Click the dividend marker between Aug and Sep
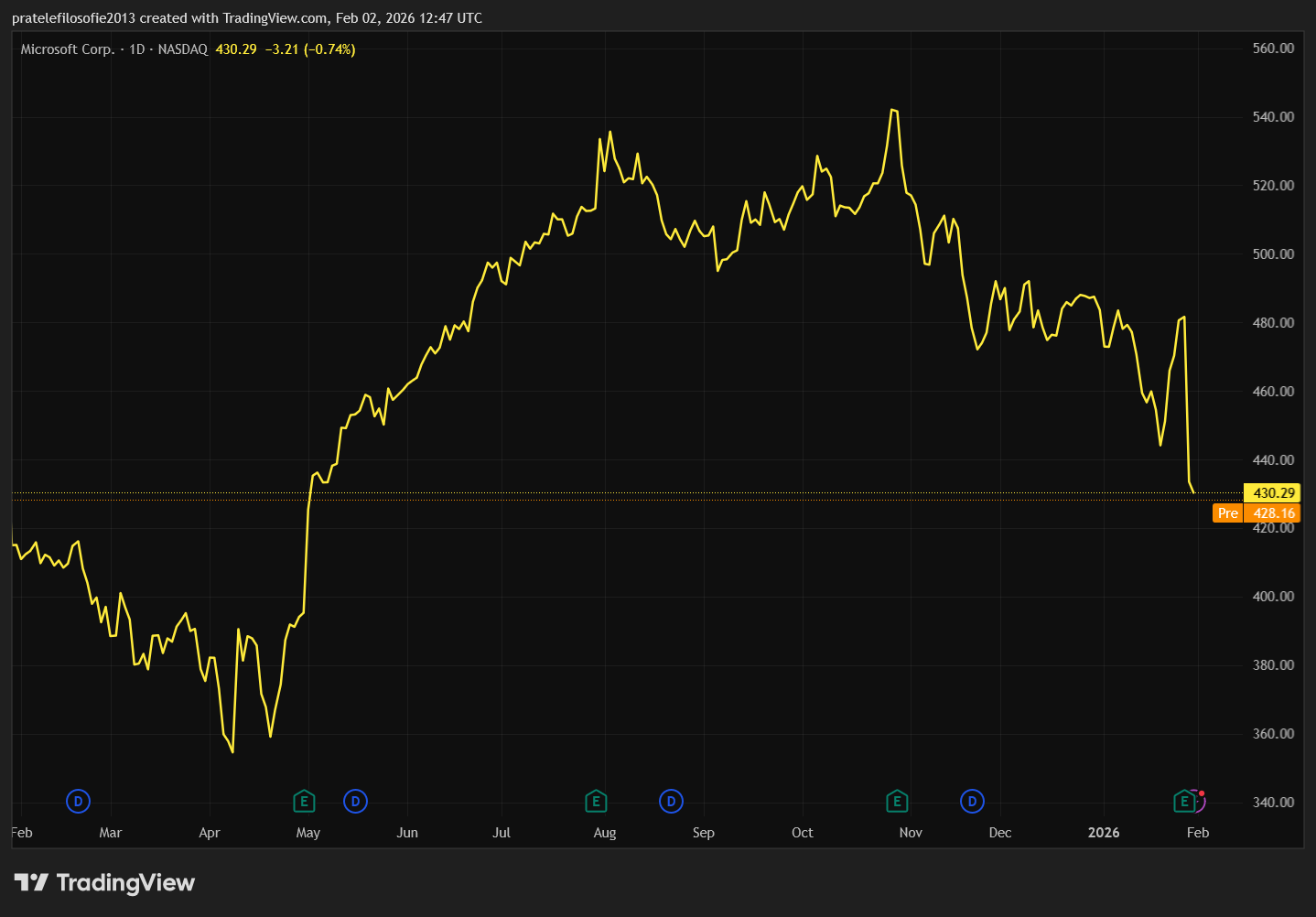This screenshot has width=1316, height=917. (671, 802)
